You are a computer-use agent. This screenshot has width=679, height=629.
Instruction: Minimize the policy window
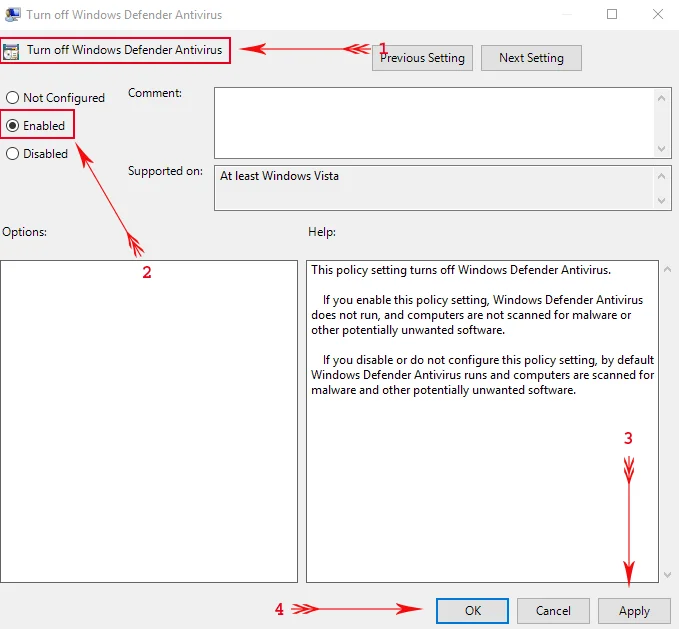567,14
